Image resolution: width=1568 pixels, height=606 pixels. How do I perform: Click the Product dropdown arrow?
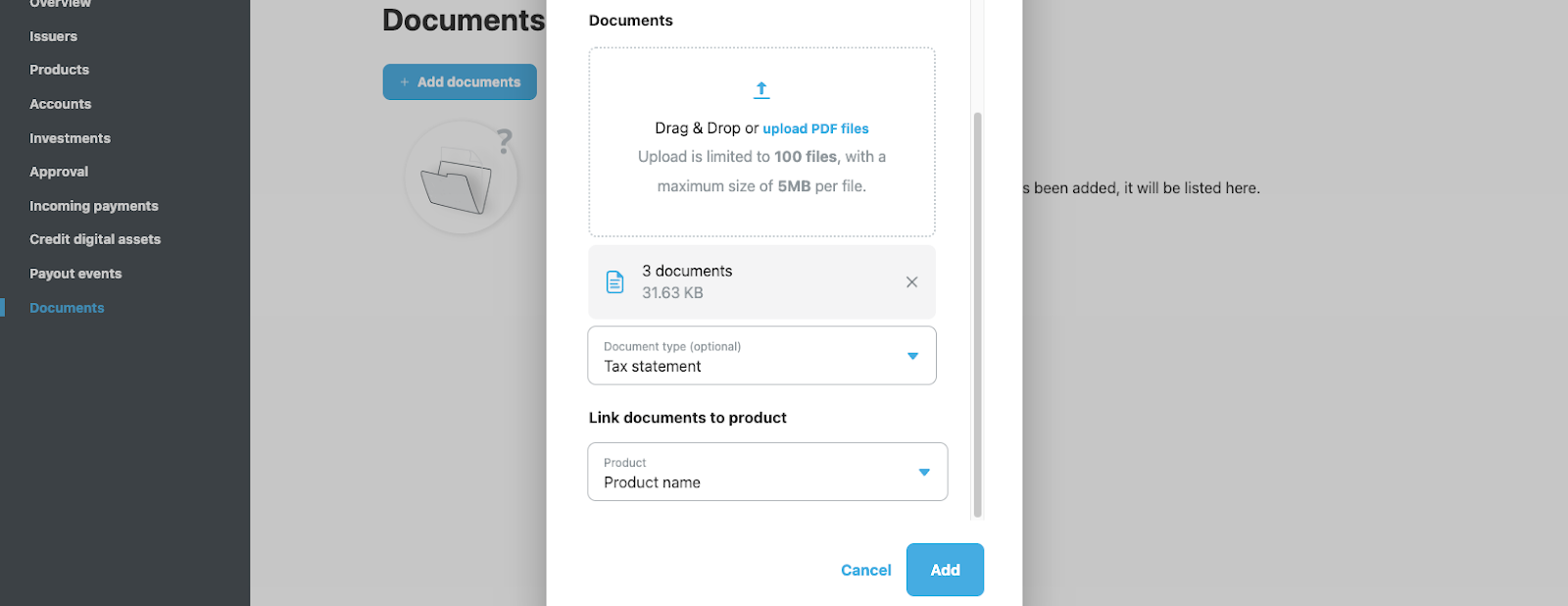(923, 473)
